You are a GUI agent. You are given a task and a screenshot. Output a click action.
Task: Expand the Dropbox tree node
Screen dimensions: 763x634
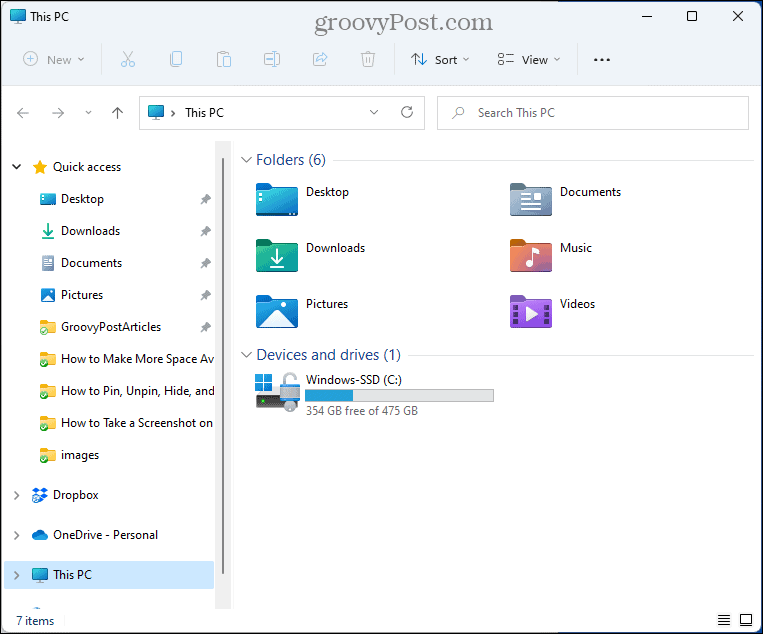click(x=17, y=495)
